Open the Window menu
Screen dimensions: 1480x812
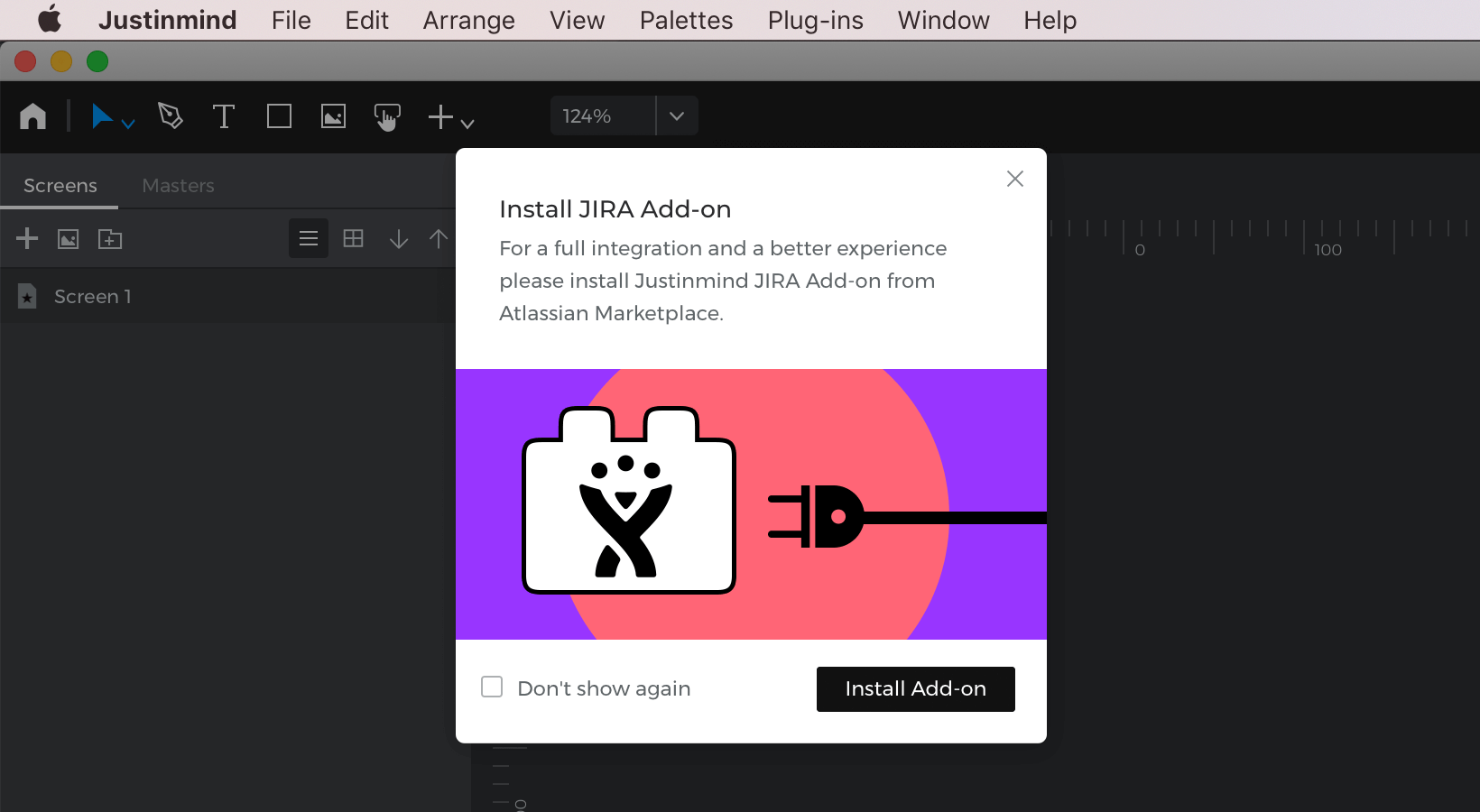click(x=944, y=20)
